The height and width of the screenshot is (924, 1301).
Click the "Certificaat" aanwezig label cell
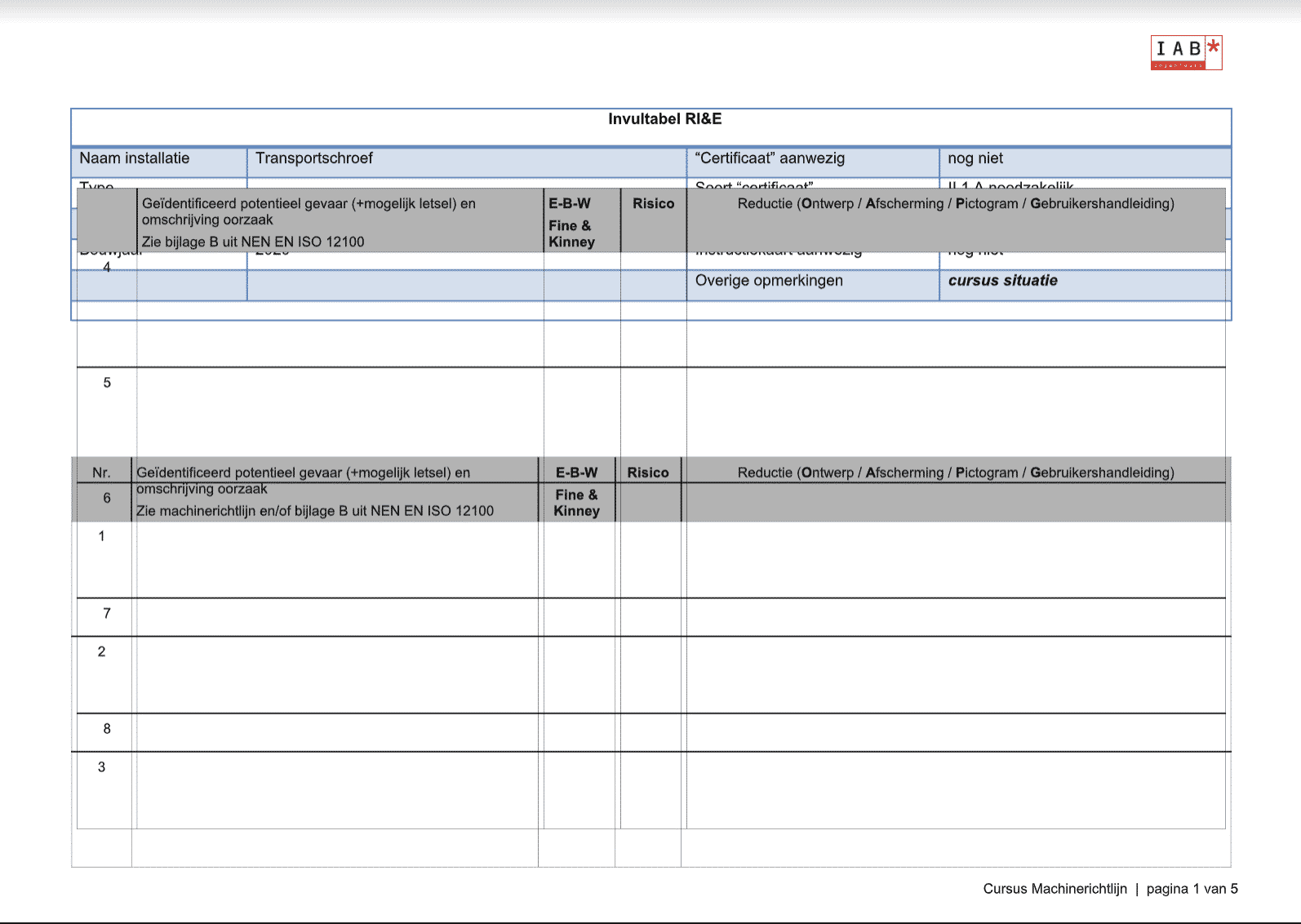(770, 158)
